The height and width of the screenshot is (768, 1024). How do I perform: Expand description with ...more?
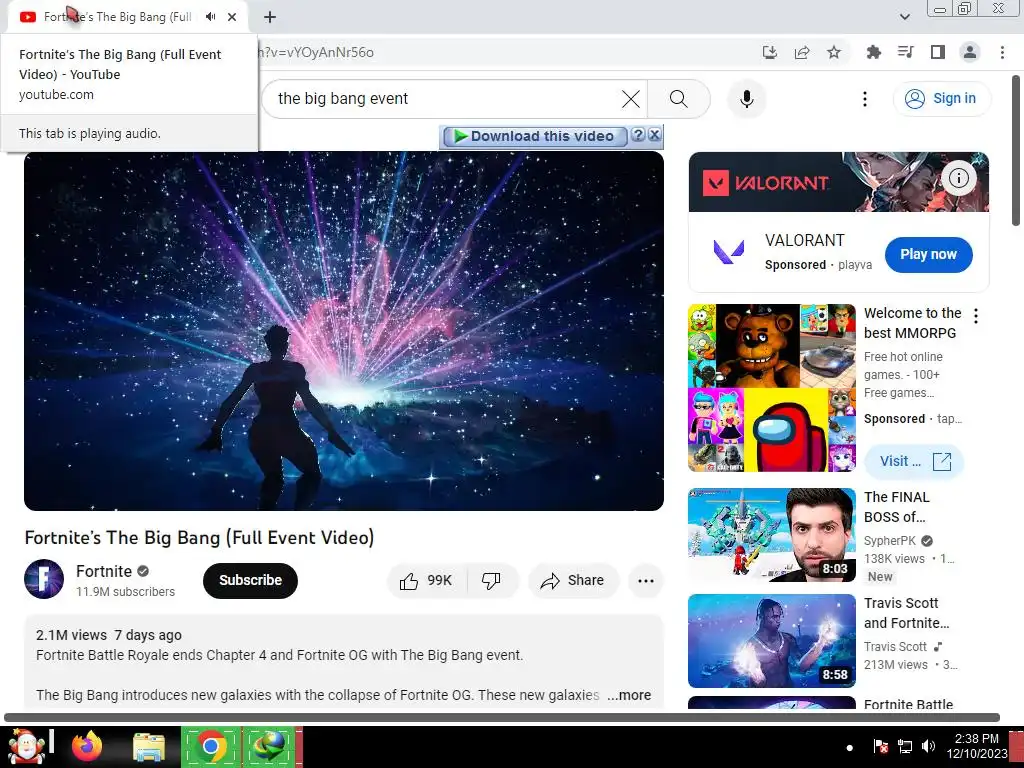(629, 695)
